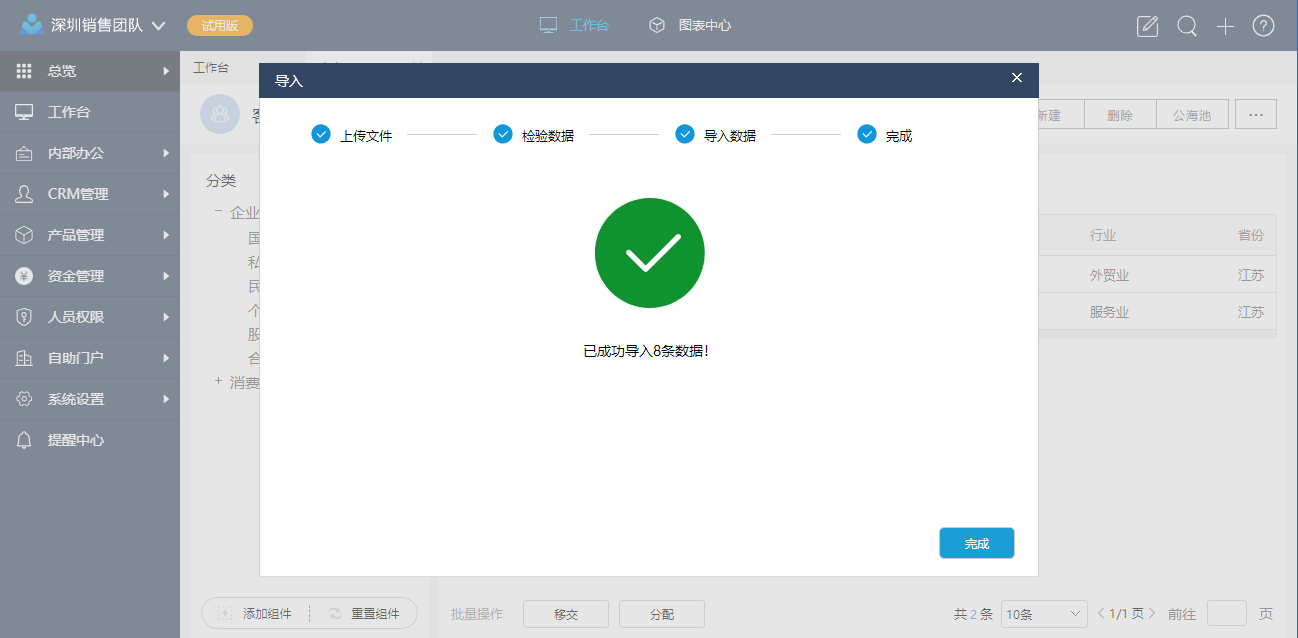The height and width of the screenshot is (638, 1298).
Task: Expand the 产品管理 sidebar menu
Action: [90, 235]
